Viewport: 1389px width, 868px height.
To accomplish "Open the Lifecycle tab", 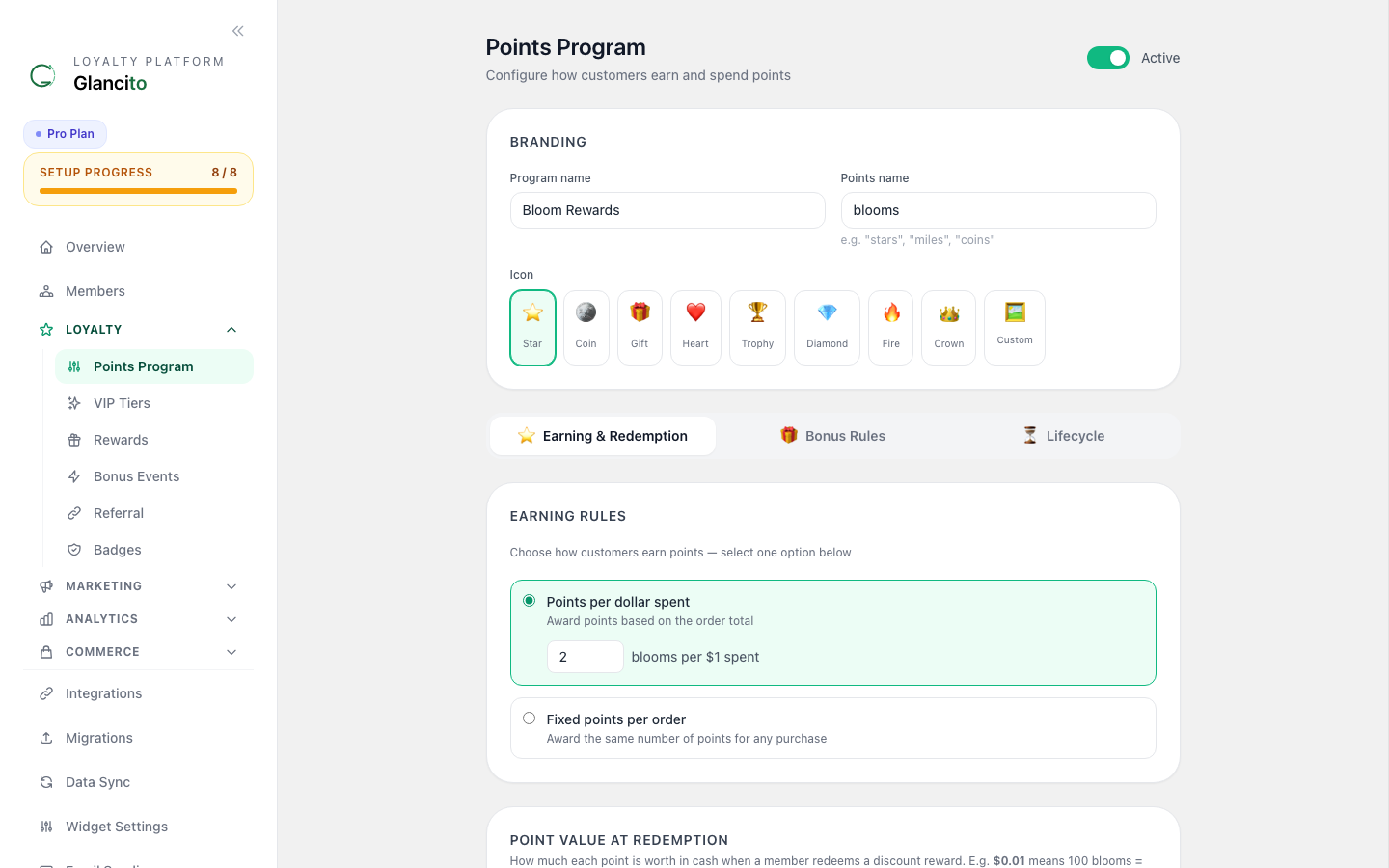I will click(1062, 436).
